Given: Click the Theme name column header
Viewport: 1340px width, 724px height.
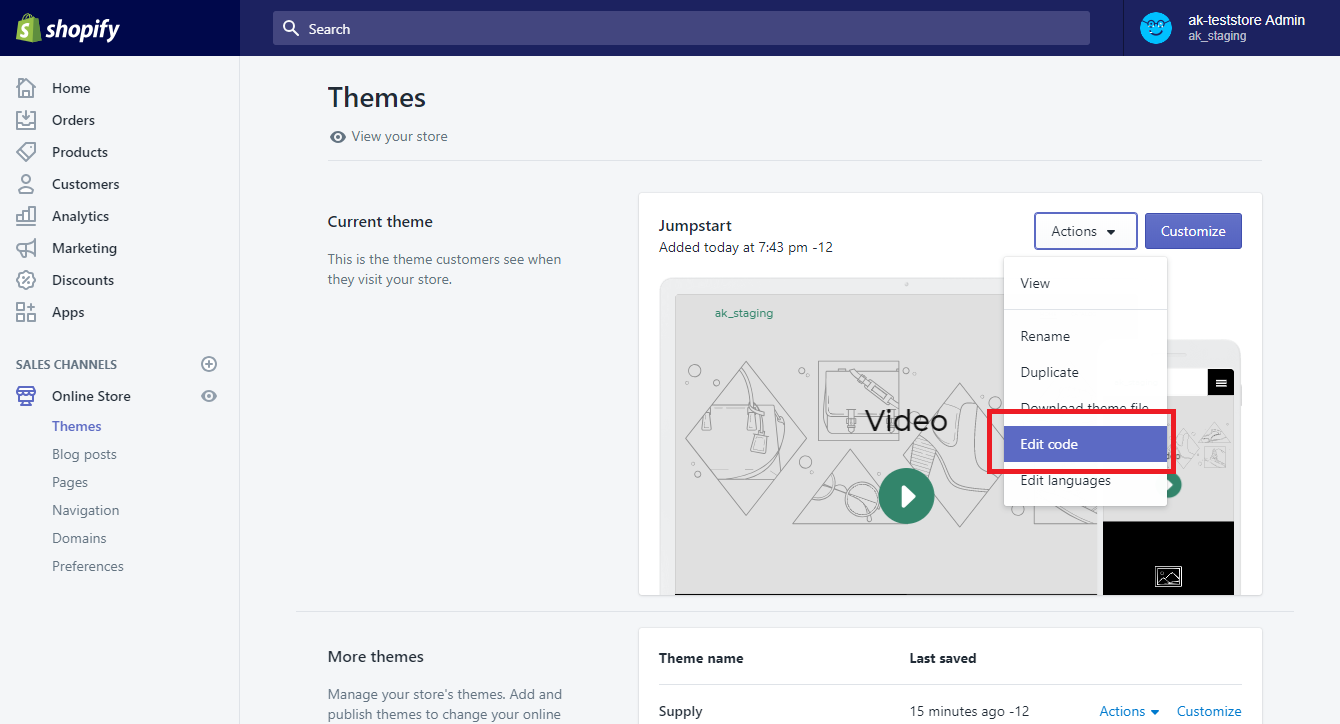Looking at the screenshot, I should 701,658.
